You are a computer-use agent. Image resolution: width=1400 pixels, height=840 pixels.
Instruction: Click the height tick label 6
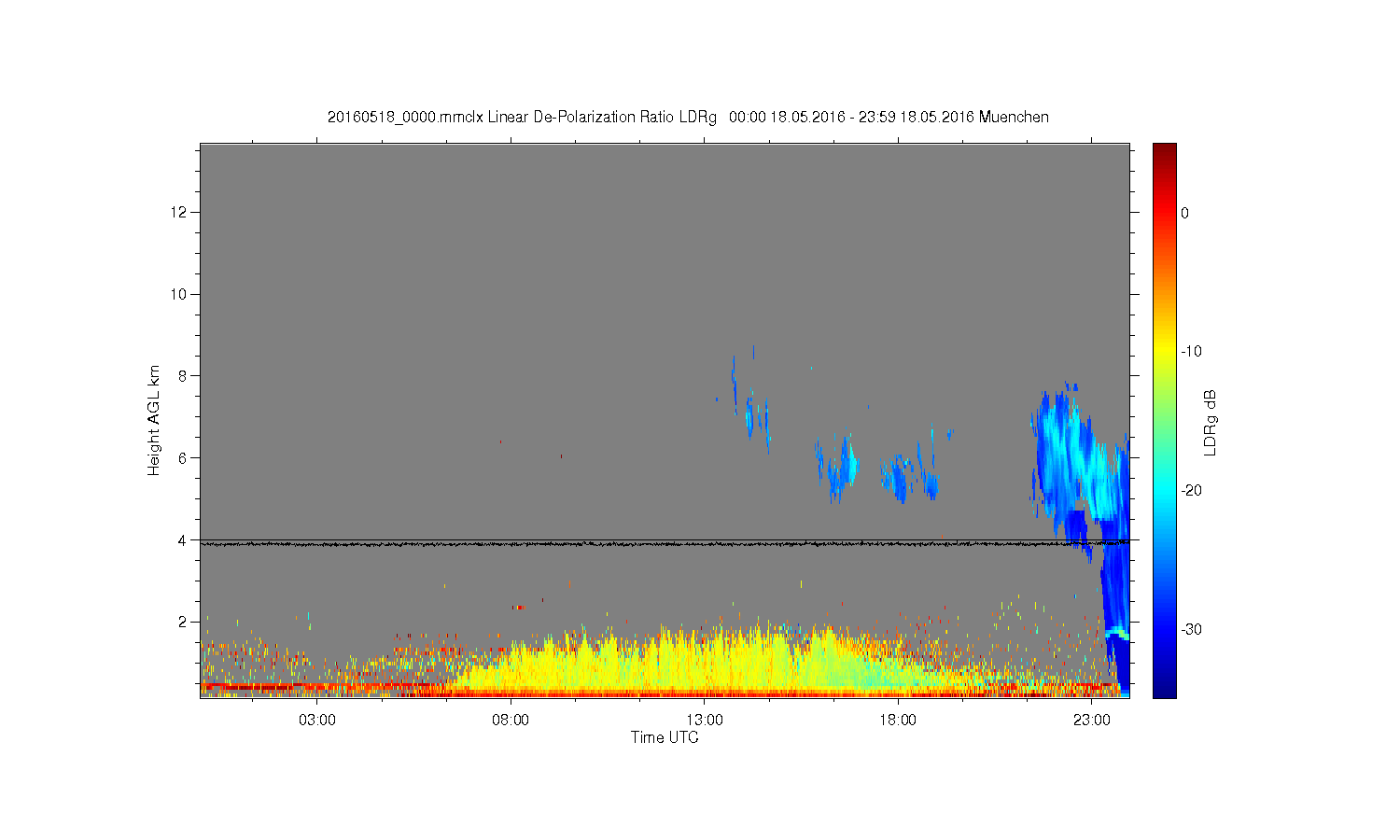(184, 457)
